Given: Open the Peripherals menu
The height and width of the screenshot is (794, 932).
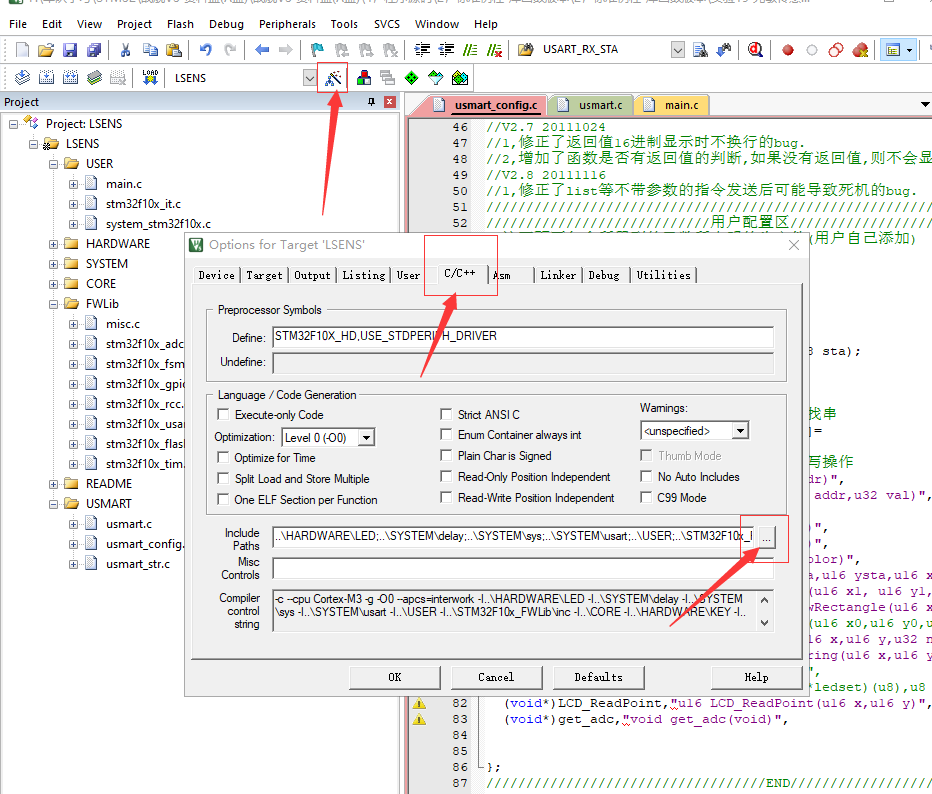Looking at the screenshot, I should [x=287, y=24].
